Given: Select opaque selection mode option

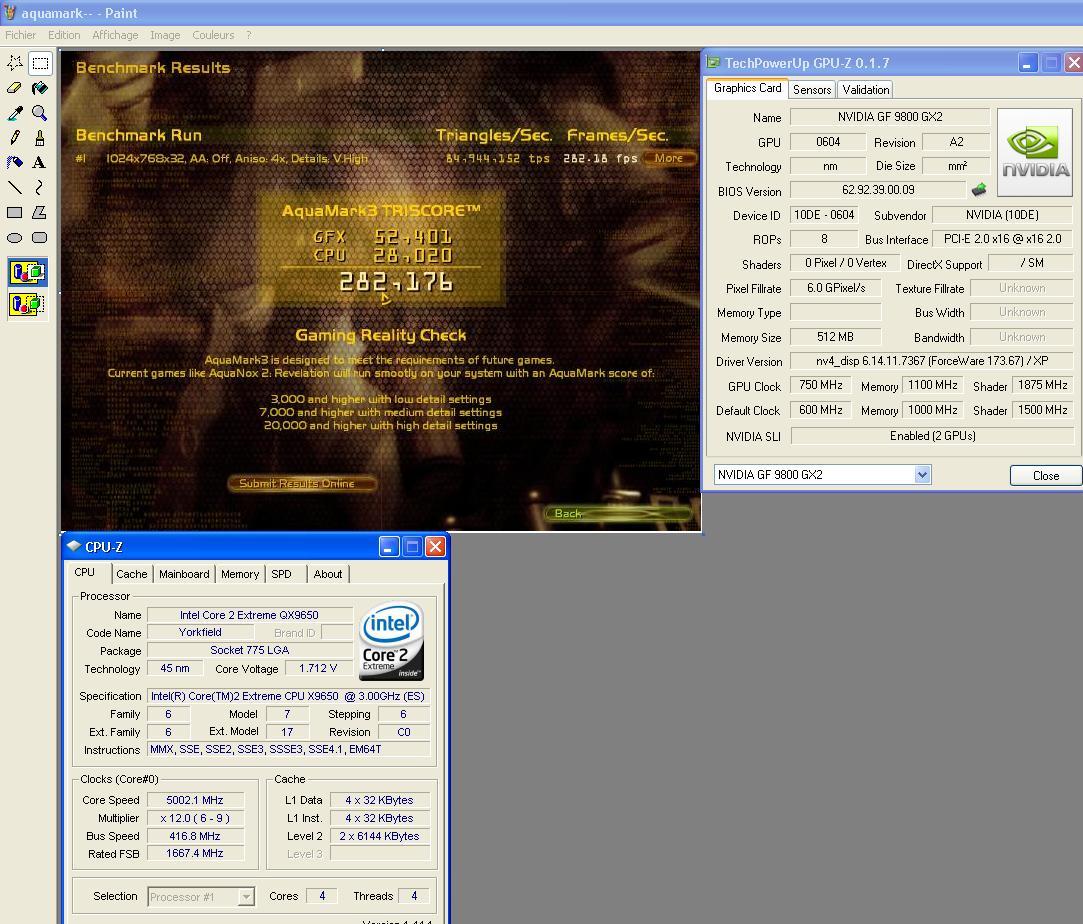Looking at the screenshot, I should pyautogui.click(x=28, y=272).
